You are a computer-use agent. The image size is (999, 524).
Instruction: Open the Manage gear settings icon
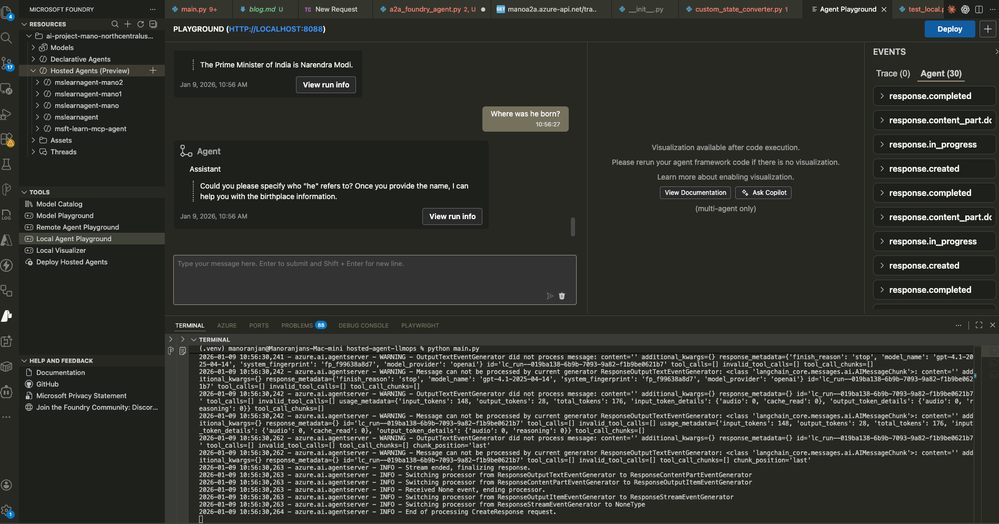pyautogui.click(x=7, y=511)
